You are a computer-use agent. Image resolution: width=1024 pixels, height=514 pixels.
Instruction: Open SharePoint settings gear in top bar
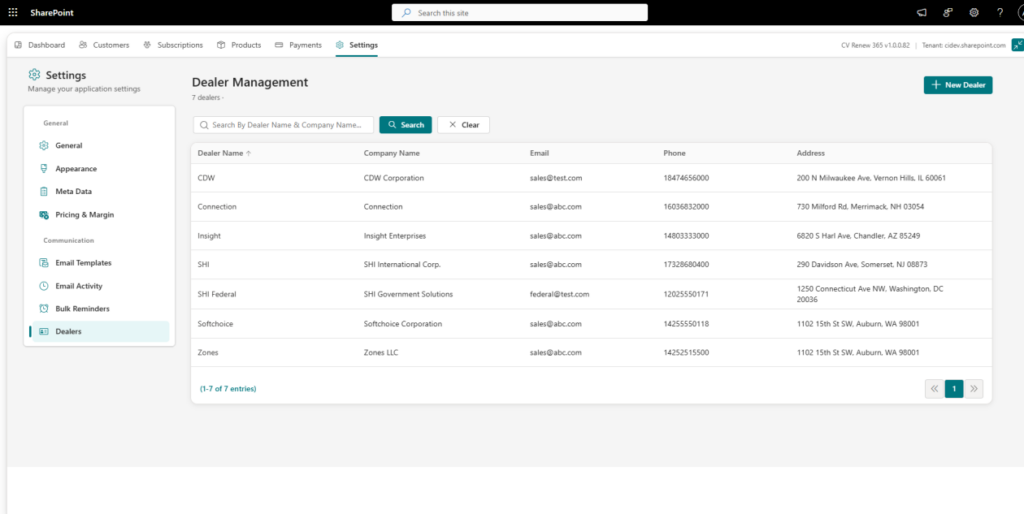pyautogui.click(x=974, y=12)
